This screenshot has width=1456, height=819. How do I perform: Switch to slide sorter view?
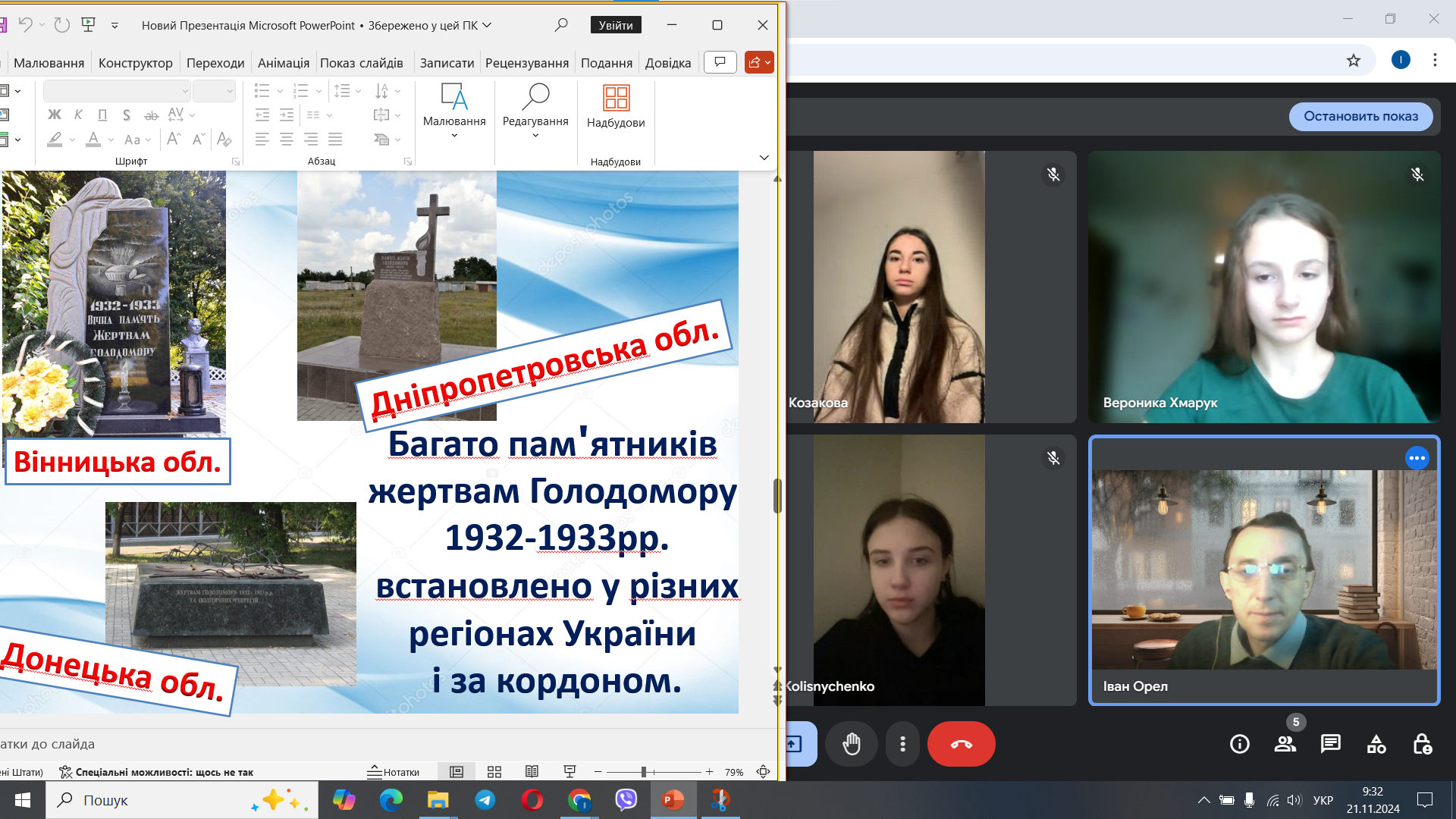click(494, 772)
